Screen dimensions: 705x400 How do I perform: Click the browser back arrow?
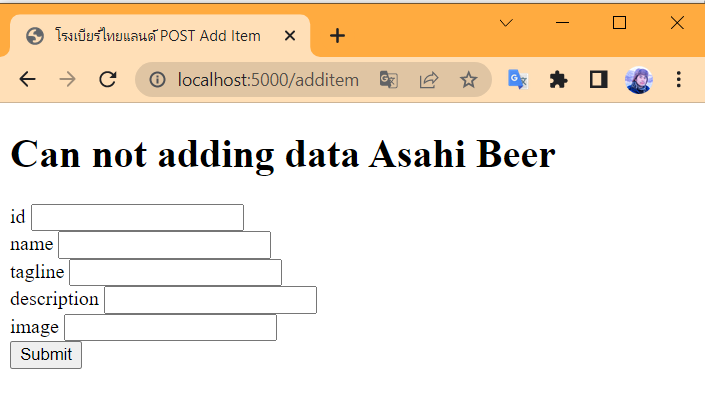click(27, 80)
